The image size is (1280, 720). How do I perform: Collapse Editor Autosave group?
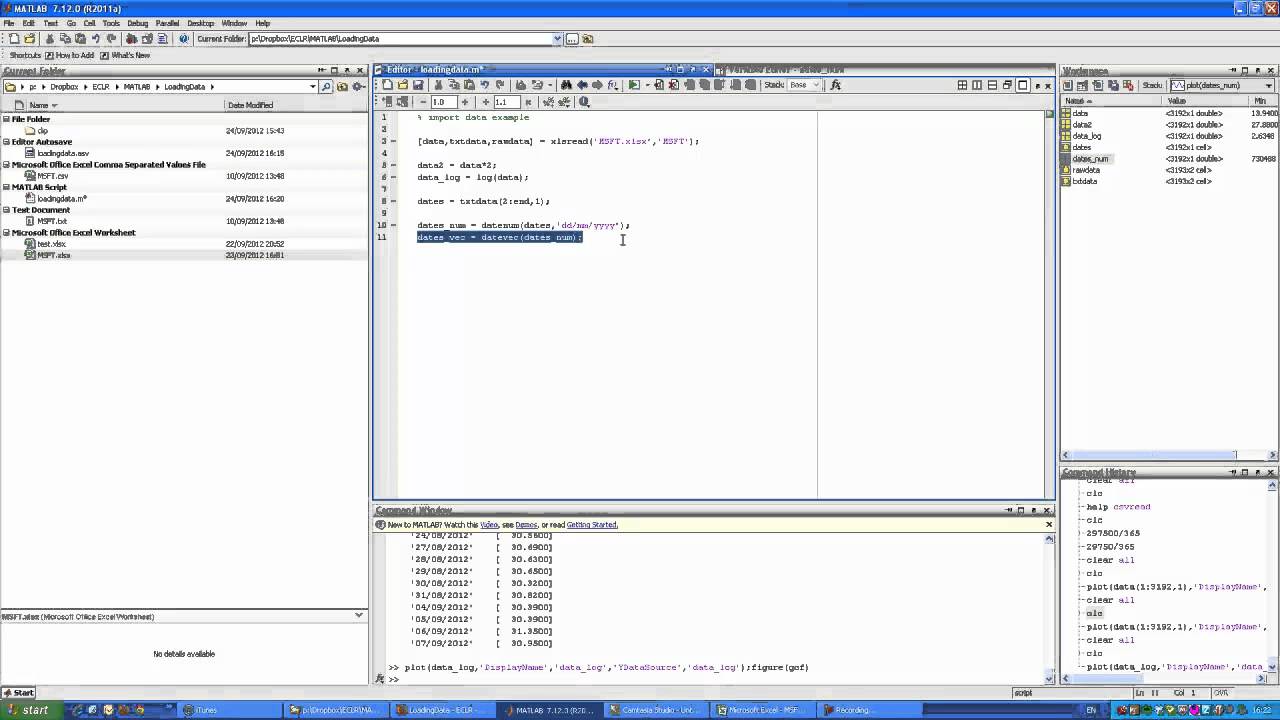pos(6,142)
